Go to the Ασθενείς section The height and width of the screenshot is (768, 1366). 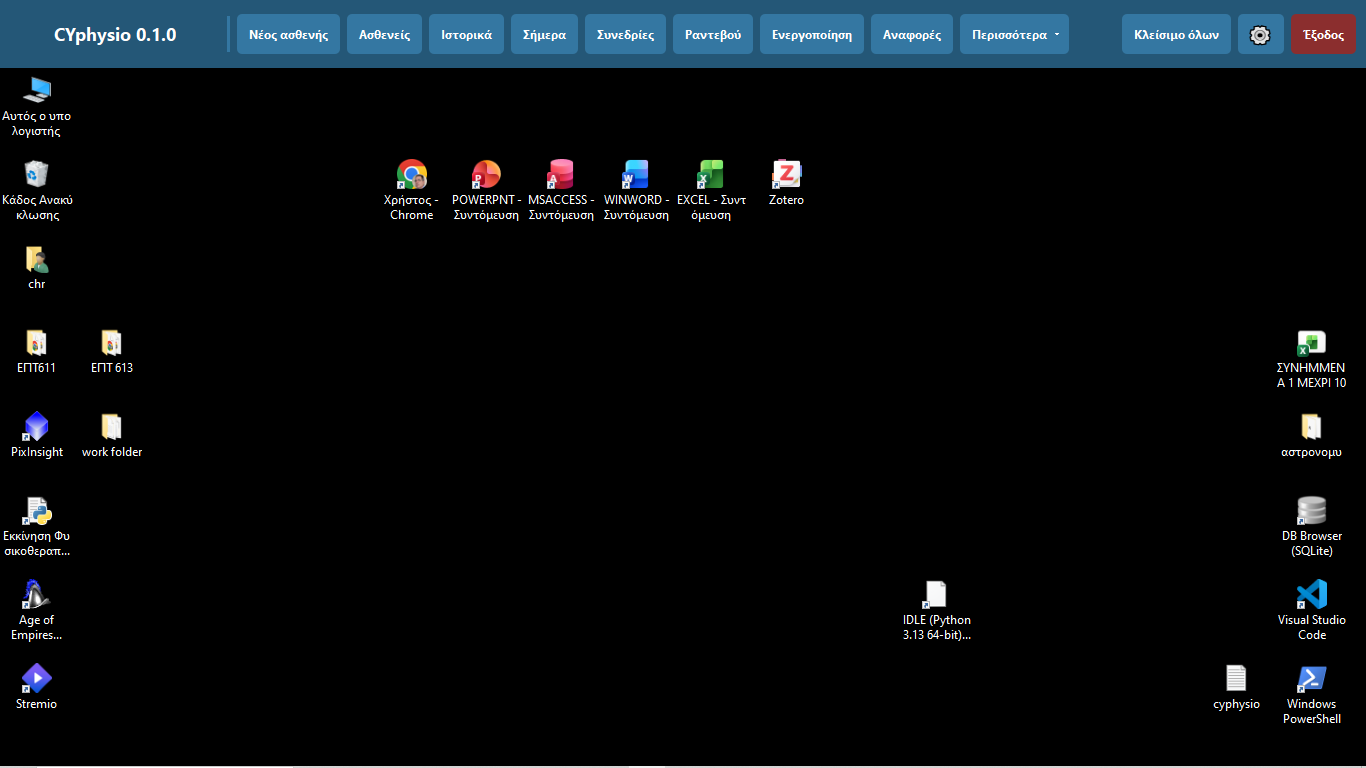[385, 34]
